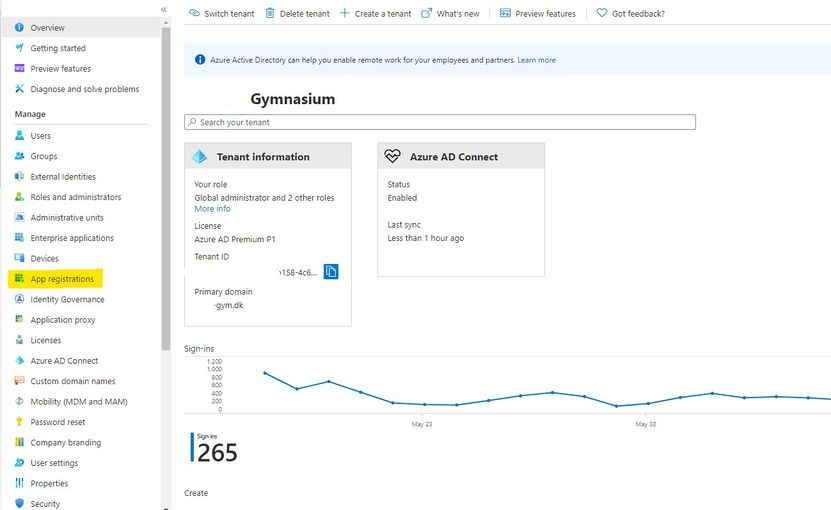Collapse the sidebar with the double chevron
Screen dimensions: 831x510
click(x=163, y=9)
